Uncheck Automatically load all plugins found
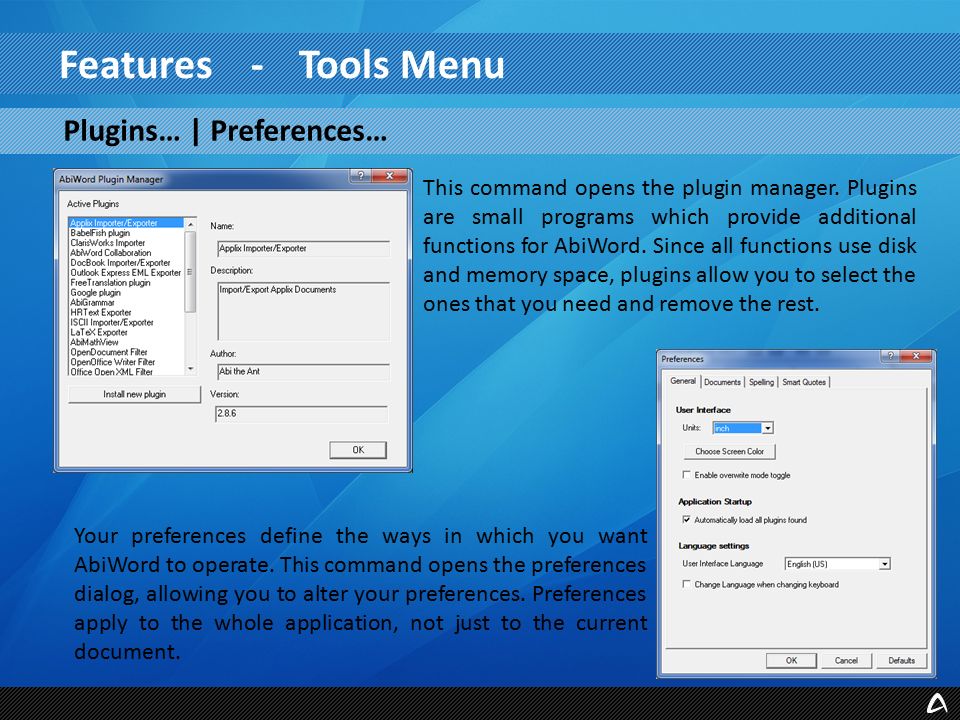 point(686,519)
